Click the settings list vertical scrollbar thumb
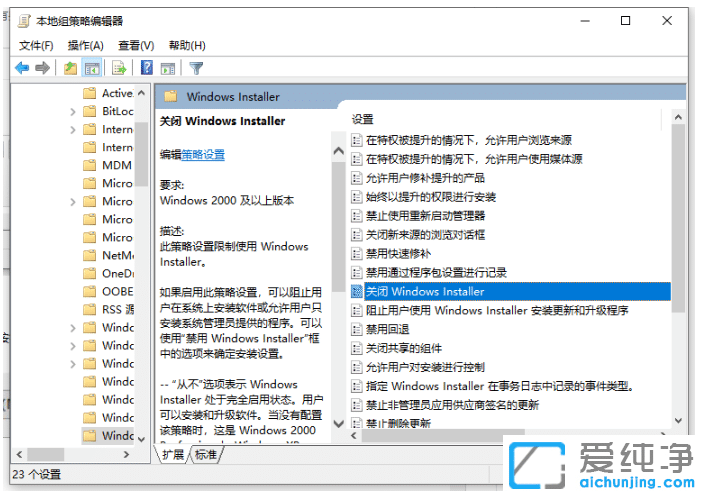703x495 pixels. pyautogui.click(x=678, y=218)
